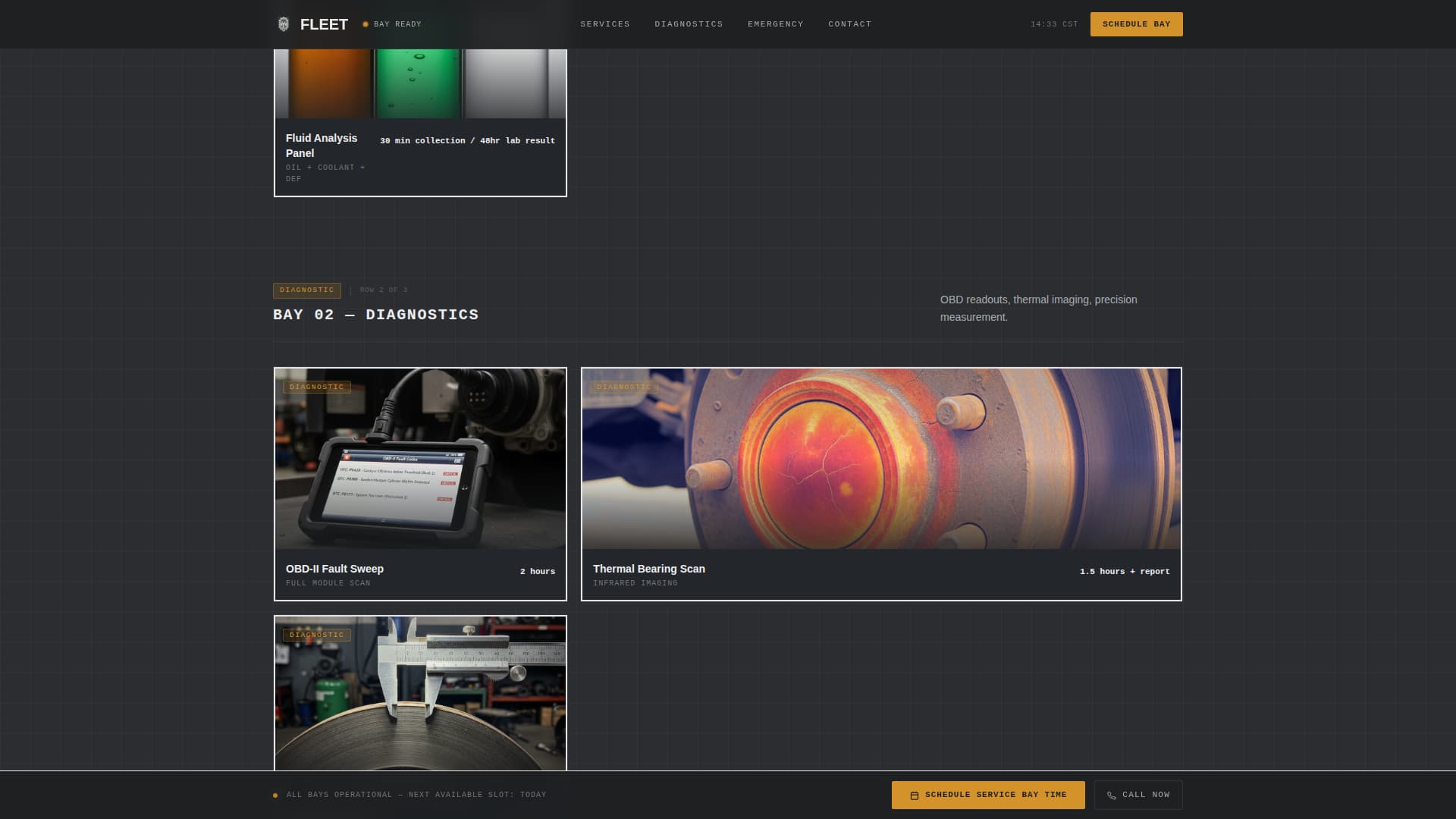Click the Call Now button
This screenshot has height=819, width=1456.
click(x=1138, y=795)
